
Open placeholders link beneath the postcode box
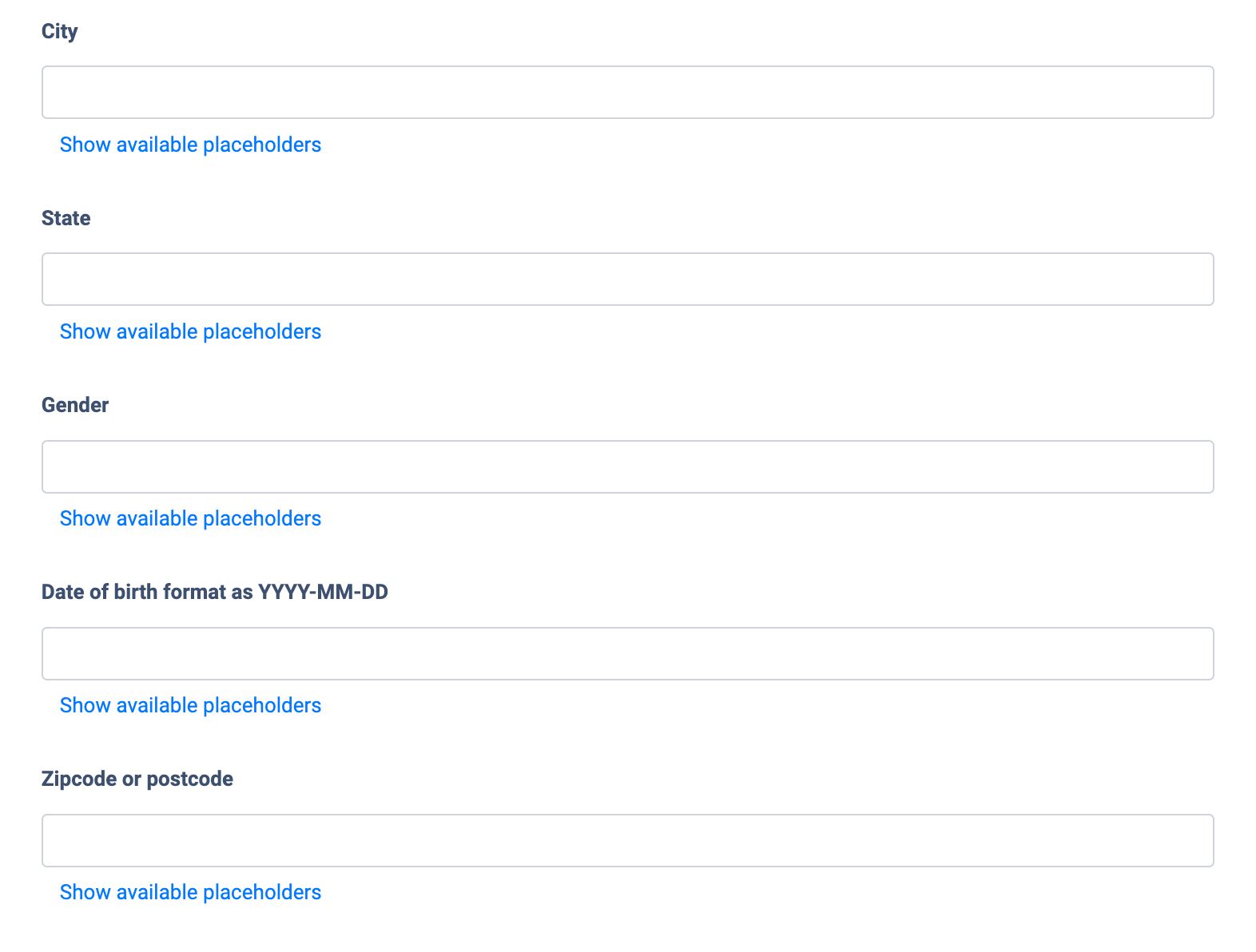pos(190,892)
